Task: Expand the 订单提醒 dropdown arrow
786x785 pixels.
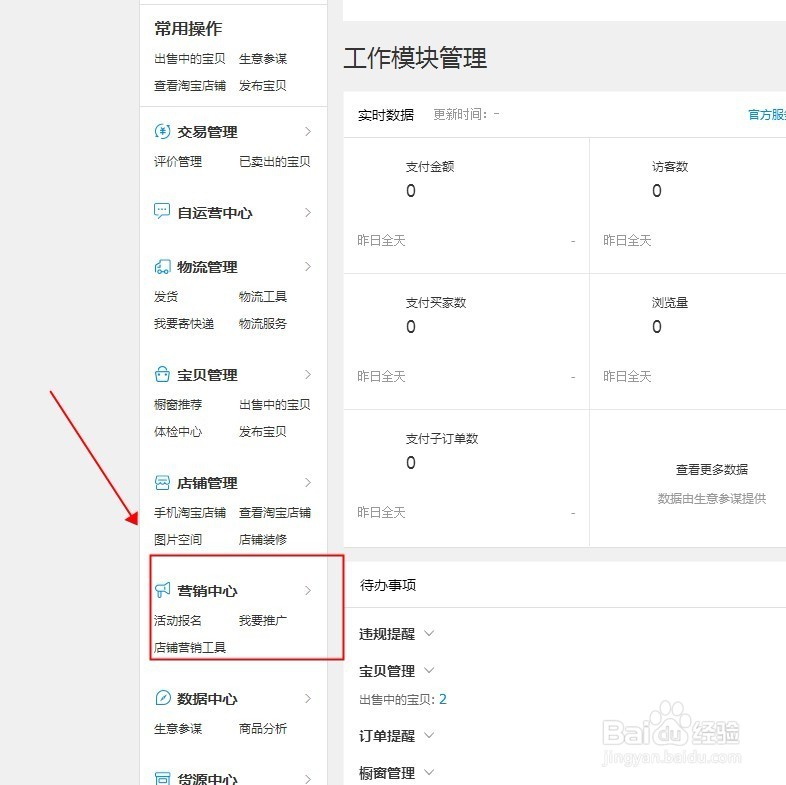Action: (429, 735)
